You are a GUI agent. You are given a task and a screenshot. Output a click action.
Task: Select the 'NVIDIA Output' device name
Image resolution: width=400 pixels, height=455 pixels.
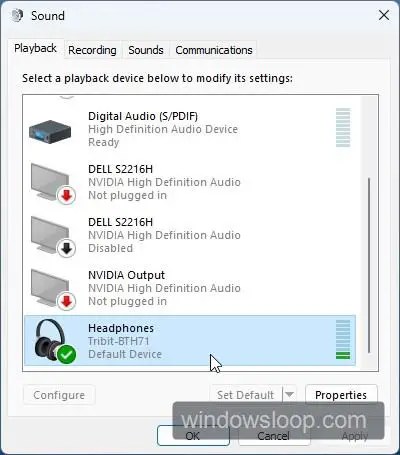tap(126, 275)
